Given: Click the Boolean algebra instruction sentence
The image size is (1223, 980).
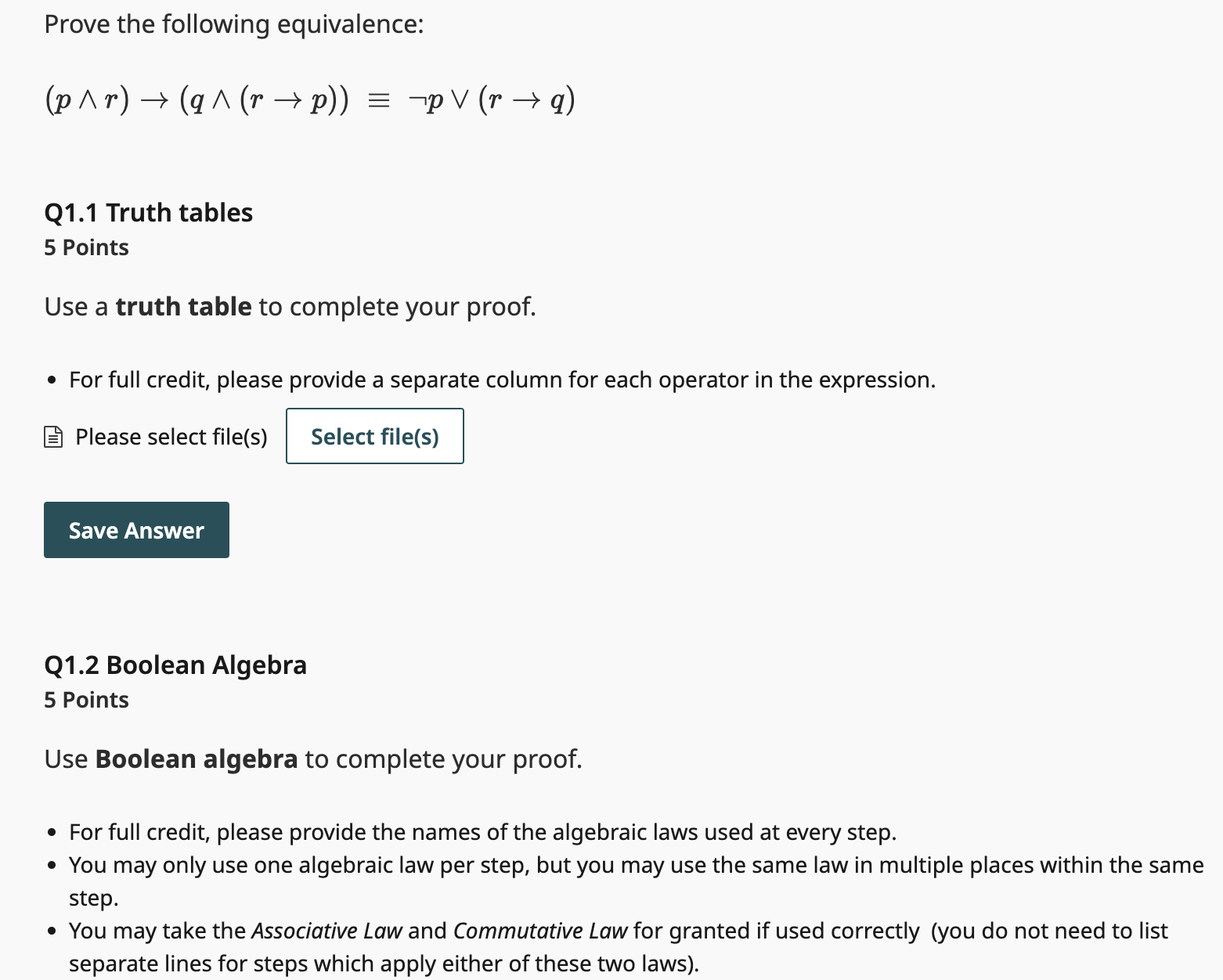Looking at the screenshot, I should click(x=313, y=758).
